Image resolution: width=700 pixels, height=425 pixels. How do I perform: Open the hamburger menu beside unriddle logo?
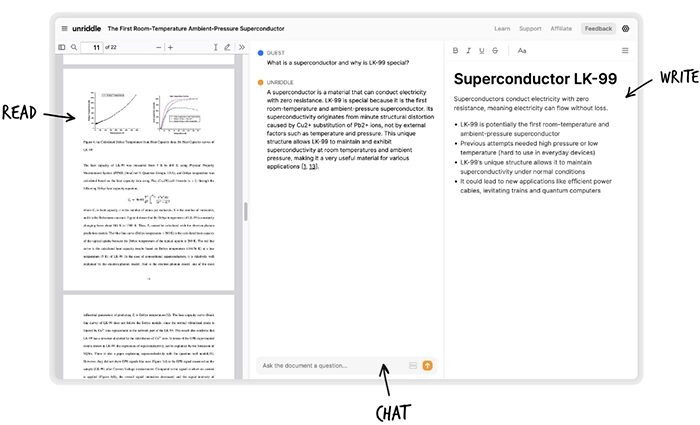tap(65, 29)
